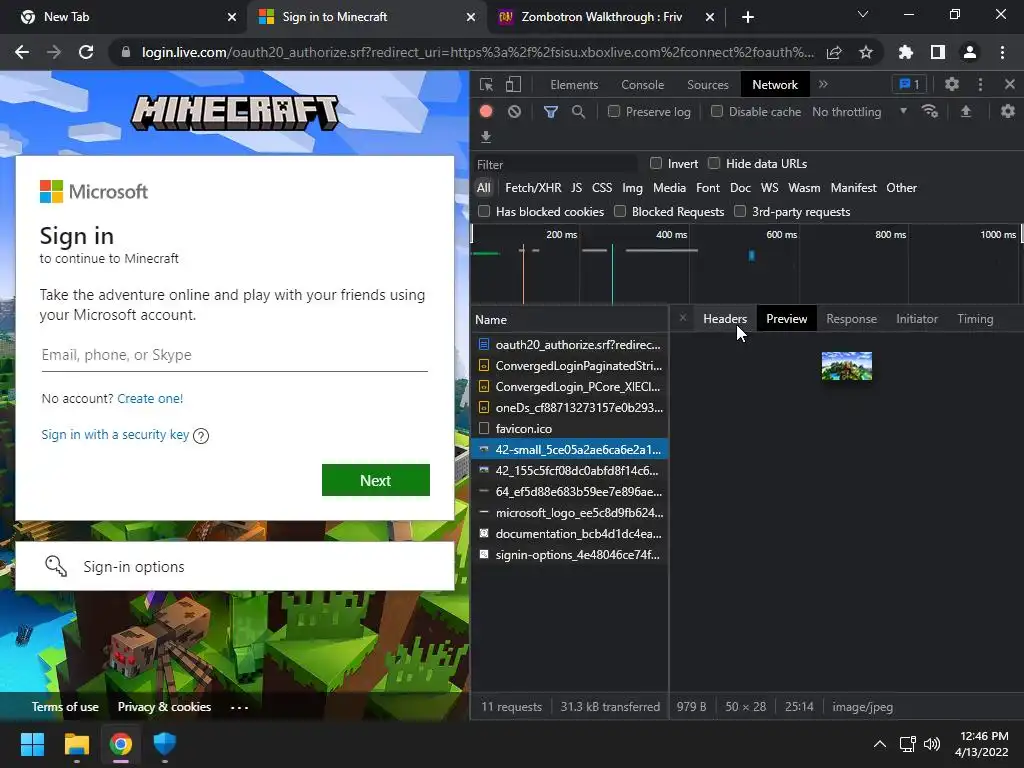Enable Disable cache checkbox
The height and width of the screenshot is (768, 1024).
(x=716, y=111)
